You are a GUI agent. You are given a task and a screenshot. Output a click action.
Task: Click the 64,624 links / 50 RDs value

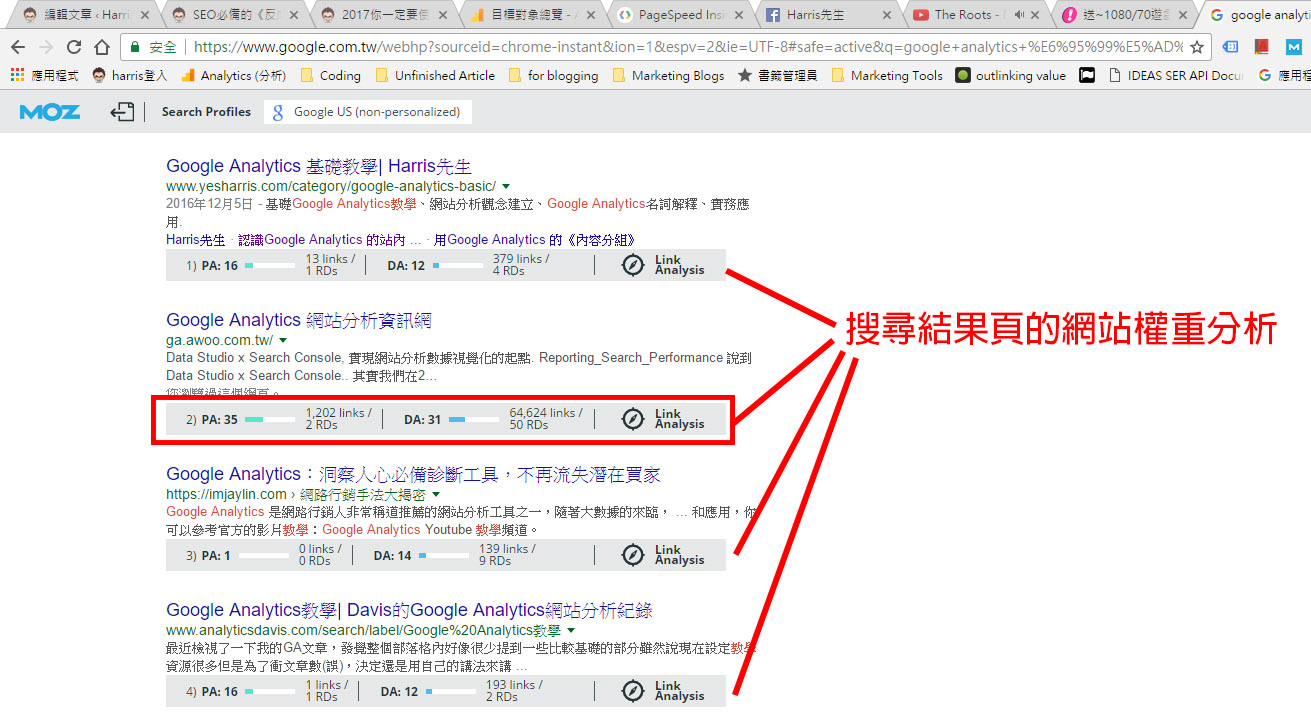[546, 419]
